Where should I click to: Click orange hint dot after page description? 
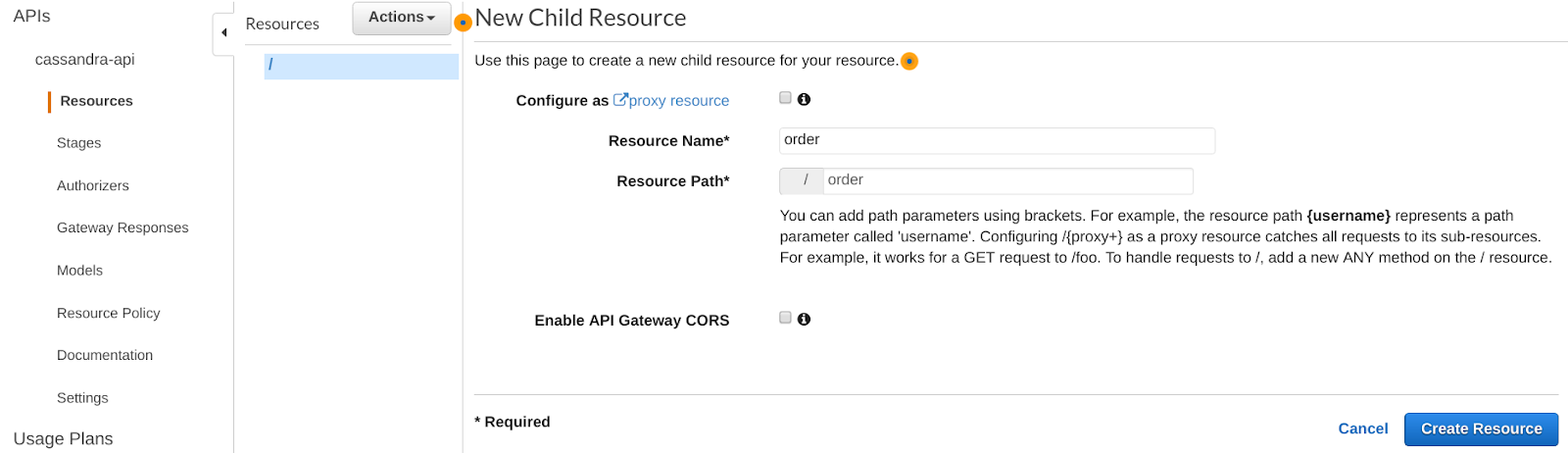pyautogui.click(x=909, y=61)
